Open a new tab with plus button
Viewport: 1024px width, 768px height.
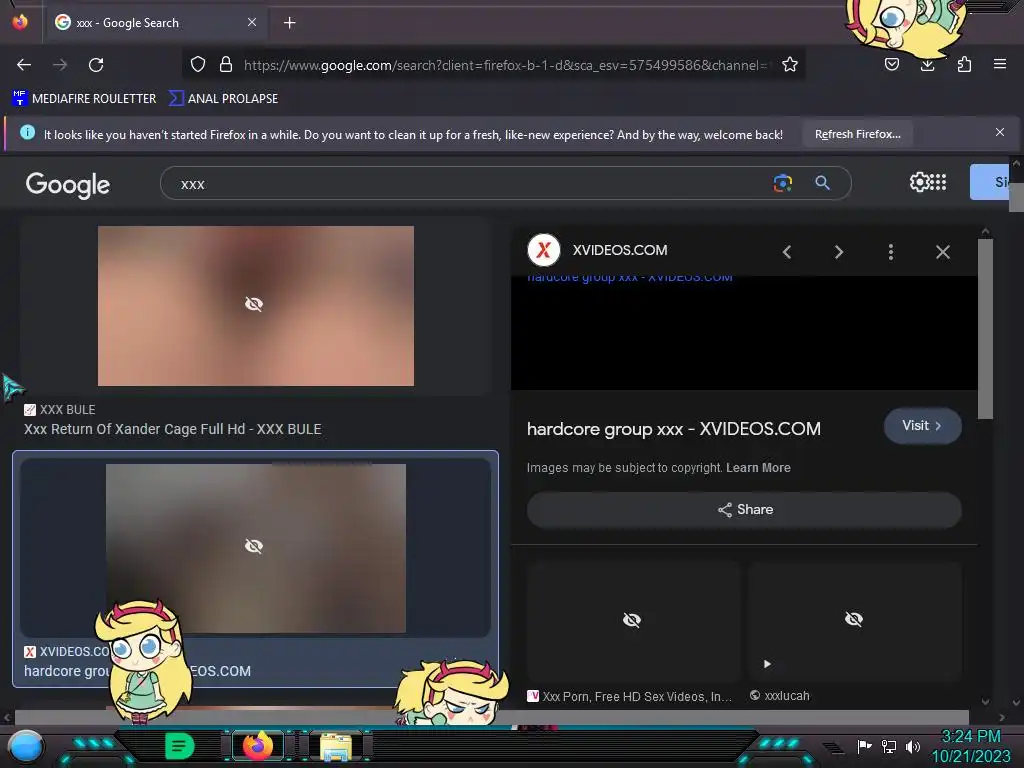(289, 23)
